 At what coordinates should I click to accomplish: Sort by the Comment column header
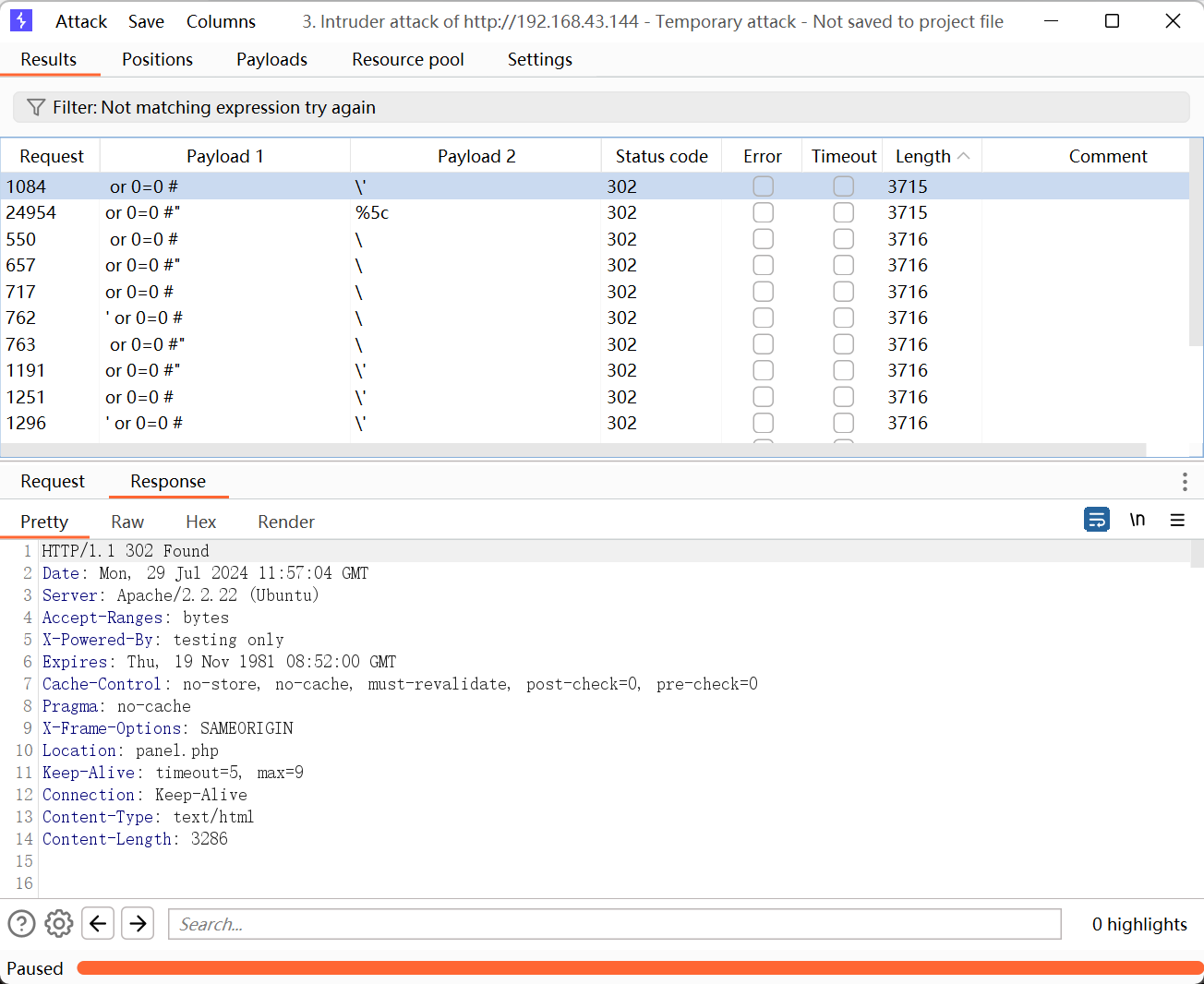(1108, 156)
